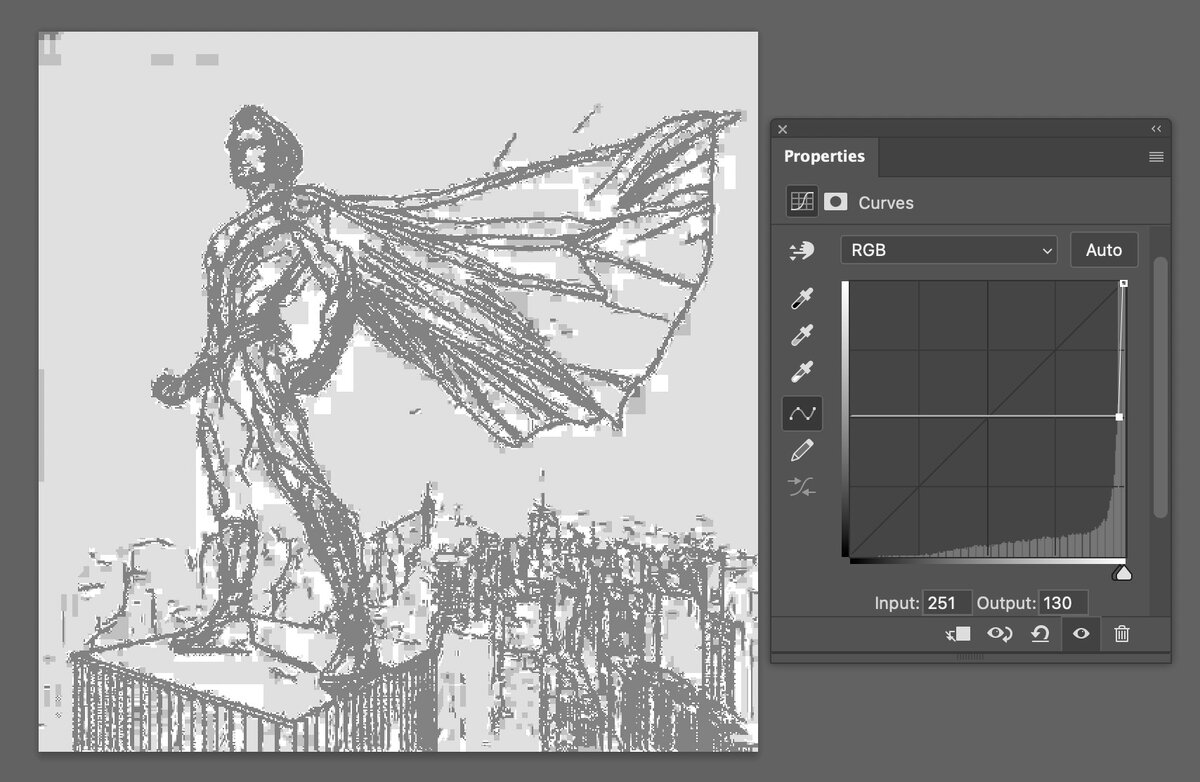This screenshot has width=1200, height=782.
Task: Click the view previous state icon
Action: pos(999,633)
